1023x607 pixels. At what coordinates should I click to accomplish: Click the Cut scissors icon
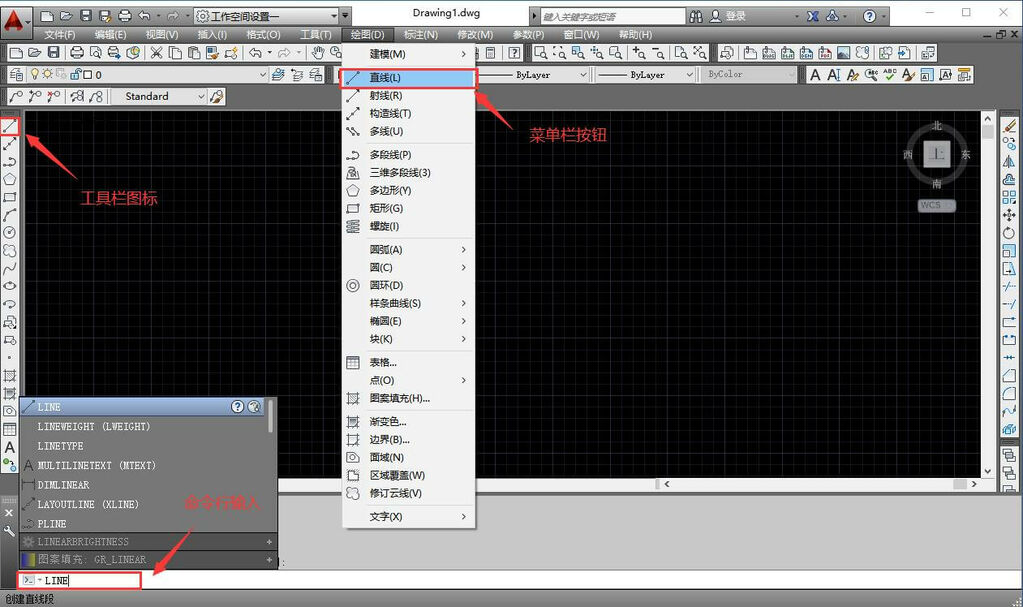pos(157,53)
